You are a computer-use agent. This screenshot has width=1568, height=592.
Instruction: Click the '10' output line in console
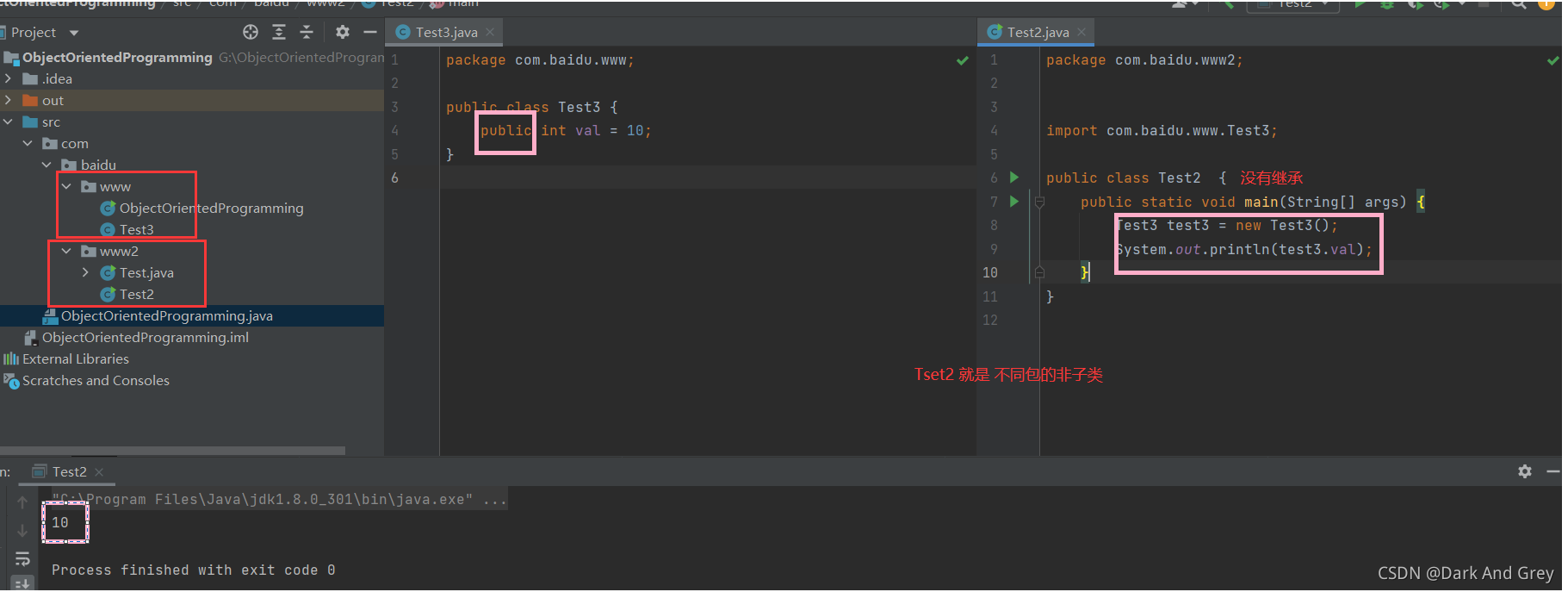coord(60,523)
